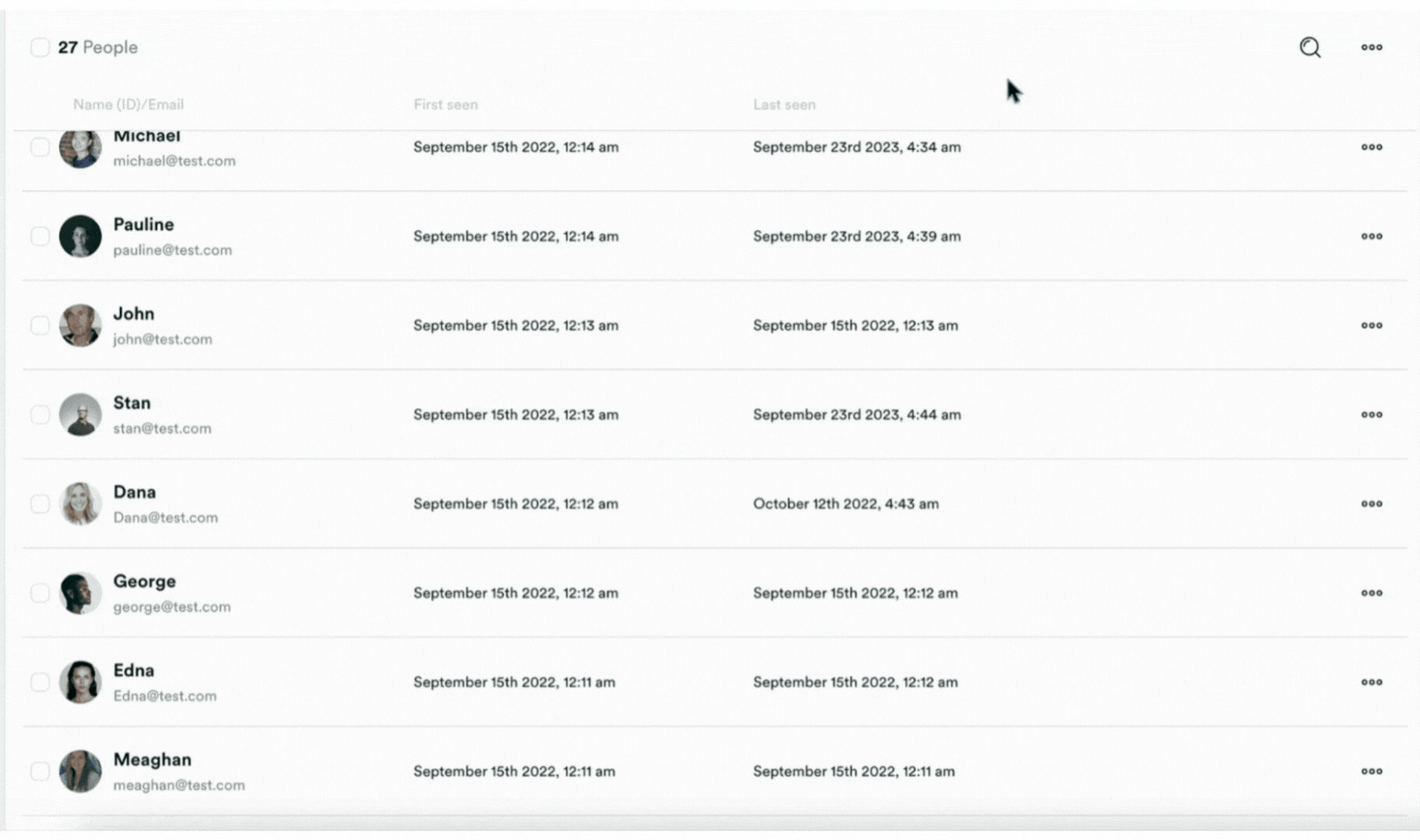Sort by the Name (ID)/Email column header

tap(128, 104)
